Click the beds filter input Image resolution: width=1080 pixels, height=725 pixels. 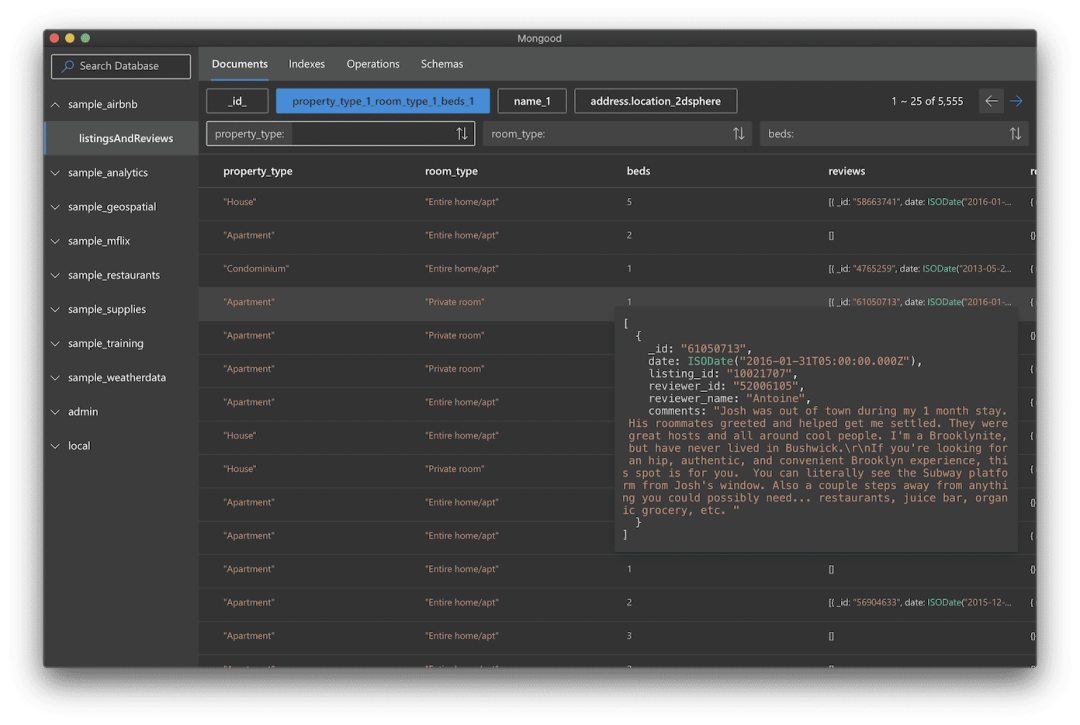(x=894, y=134)
